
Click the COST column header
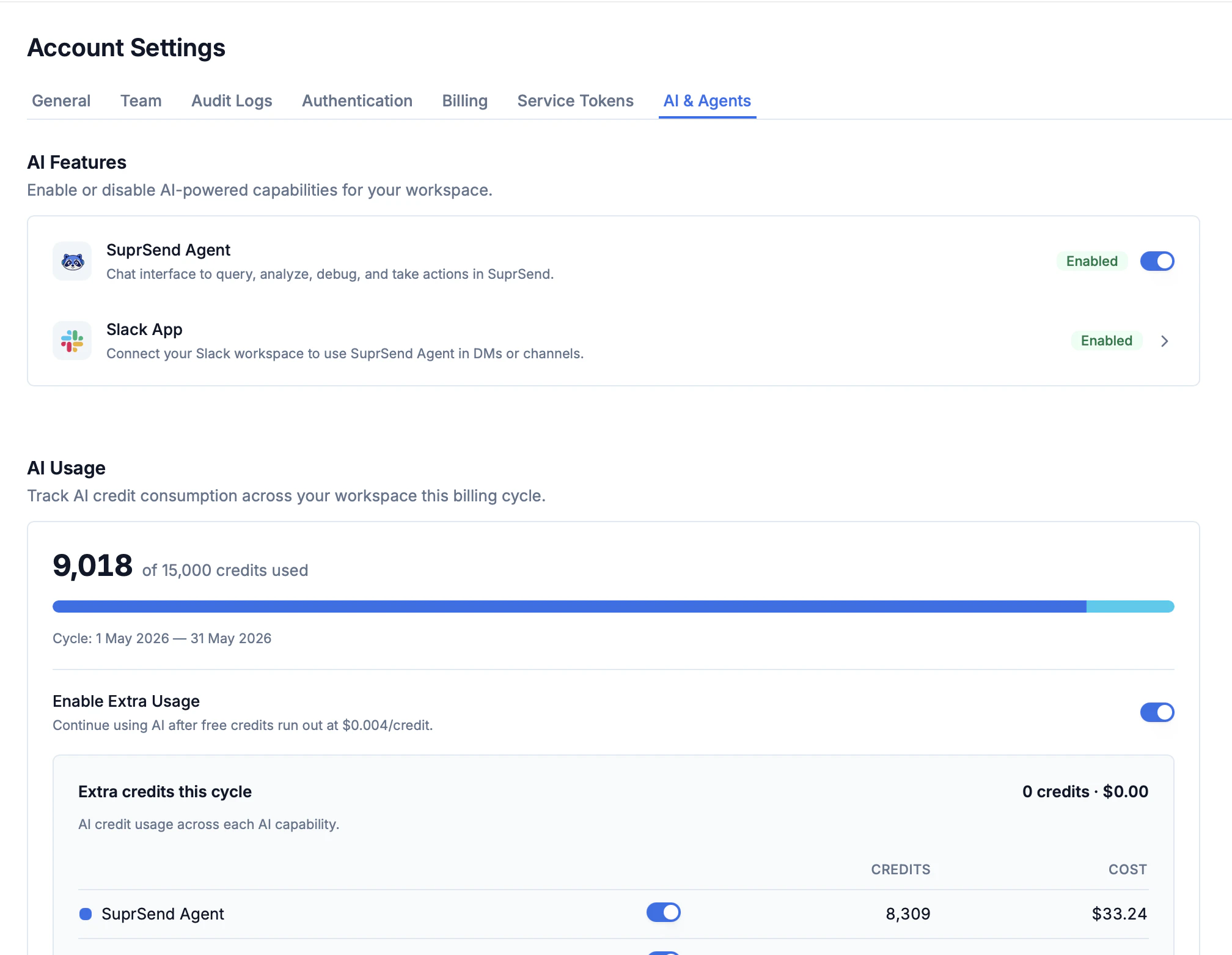click(x=1127, y=869)
